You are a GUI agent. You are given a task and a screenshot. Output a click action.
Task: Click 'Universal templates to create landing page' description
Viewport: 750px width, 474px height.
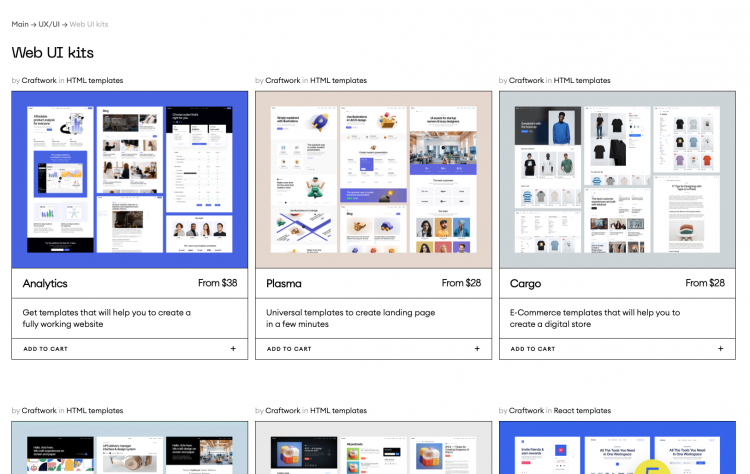point(351,318)
